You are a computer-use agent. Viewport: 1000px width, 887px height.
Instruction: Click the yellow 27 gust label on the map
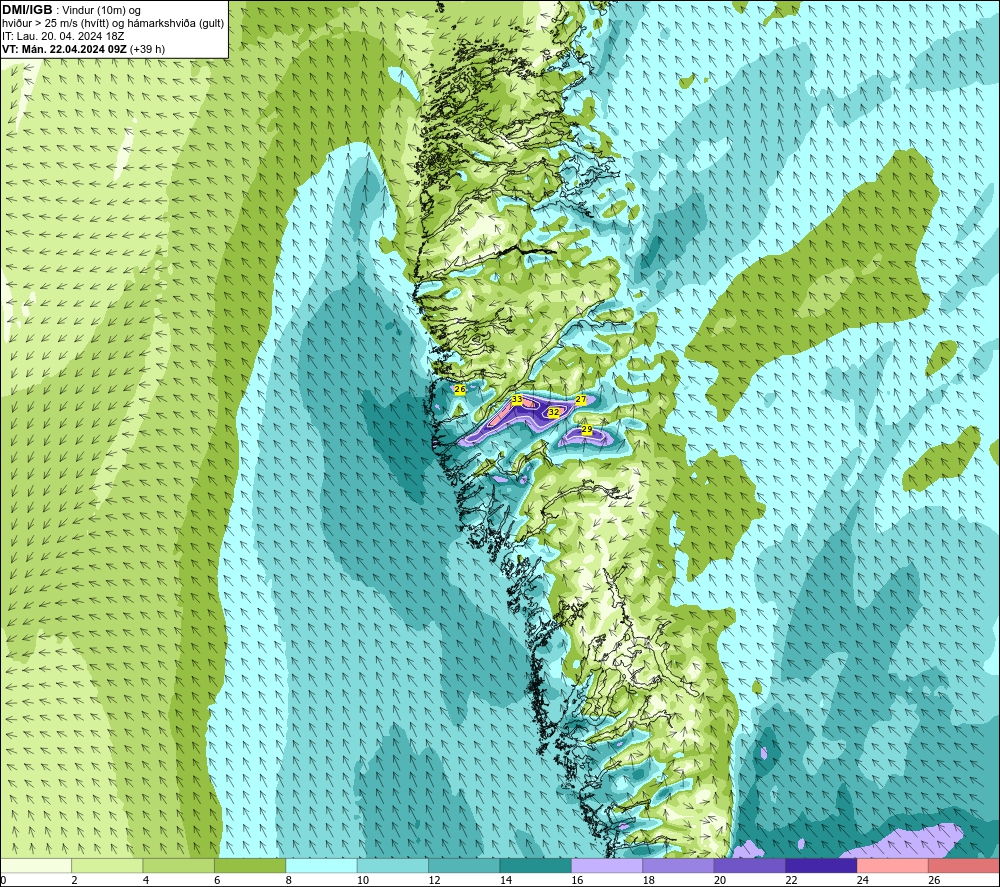pyautogui.click(x=580, y=400)
